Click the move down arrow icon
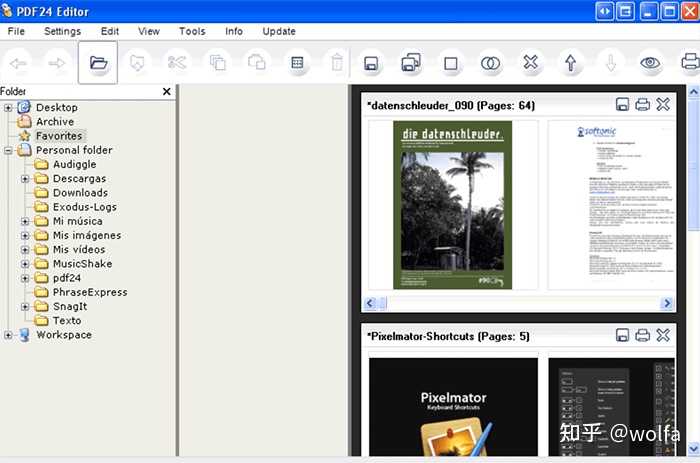 point(610,63)
